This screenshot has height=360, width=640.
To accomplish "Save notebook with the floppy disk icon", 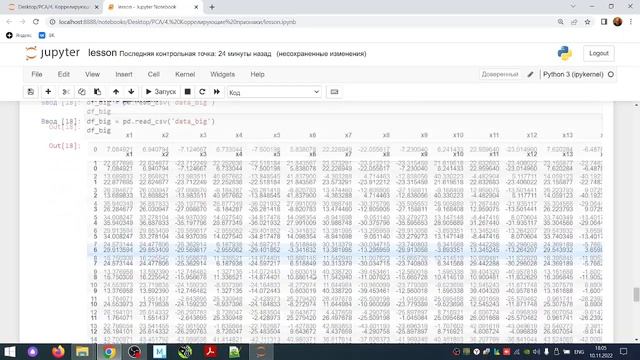I will click(31, 92).
